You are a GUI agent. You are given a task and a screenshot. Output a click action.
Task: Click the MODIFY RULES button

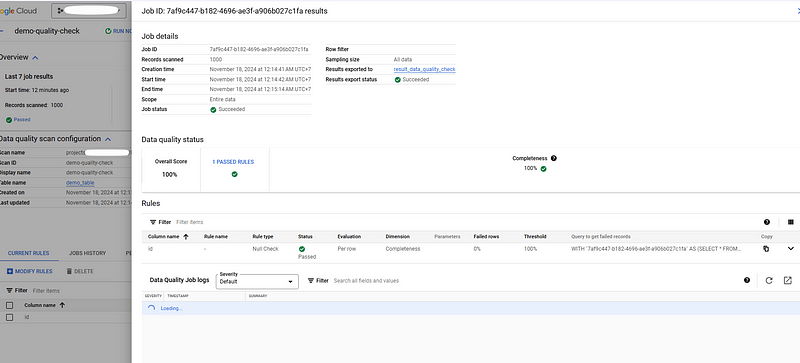click(x=30, y=271)
